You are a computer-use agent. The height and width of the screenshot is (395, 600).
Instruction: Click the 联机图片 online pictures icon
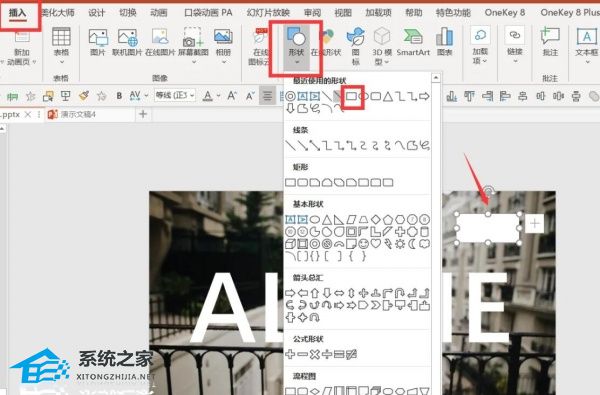click(127, 42)
